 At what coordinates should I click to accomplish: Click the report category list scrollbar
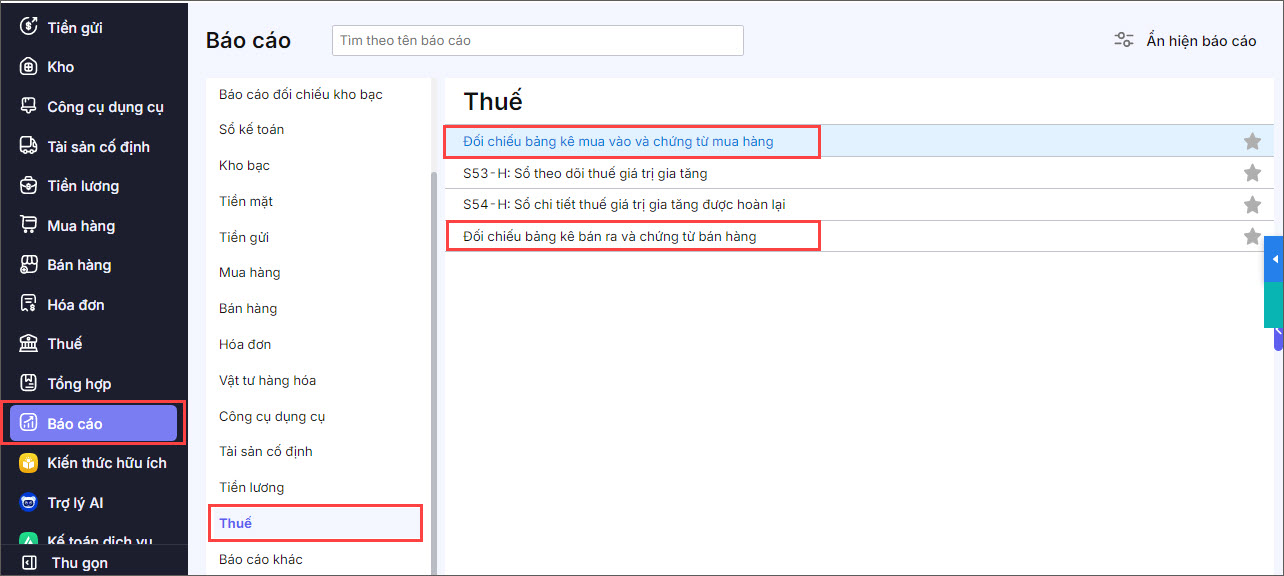pyautogui.click(x=434, y=373)
